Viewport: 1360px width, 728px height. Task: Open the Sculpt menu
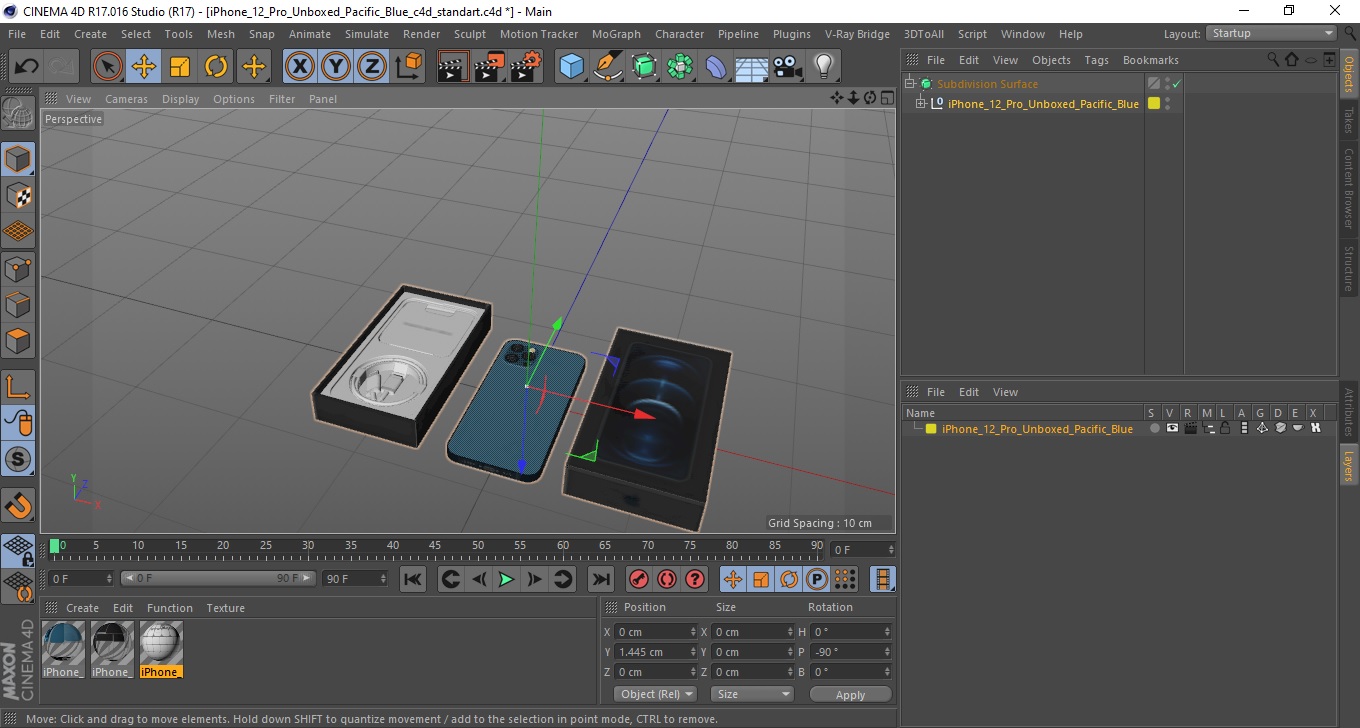(x=469, y=34)
